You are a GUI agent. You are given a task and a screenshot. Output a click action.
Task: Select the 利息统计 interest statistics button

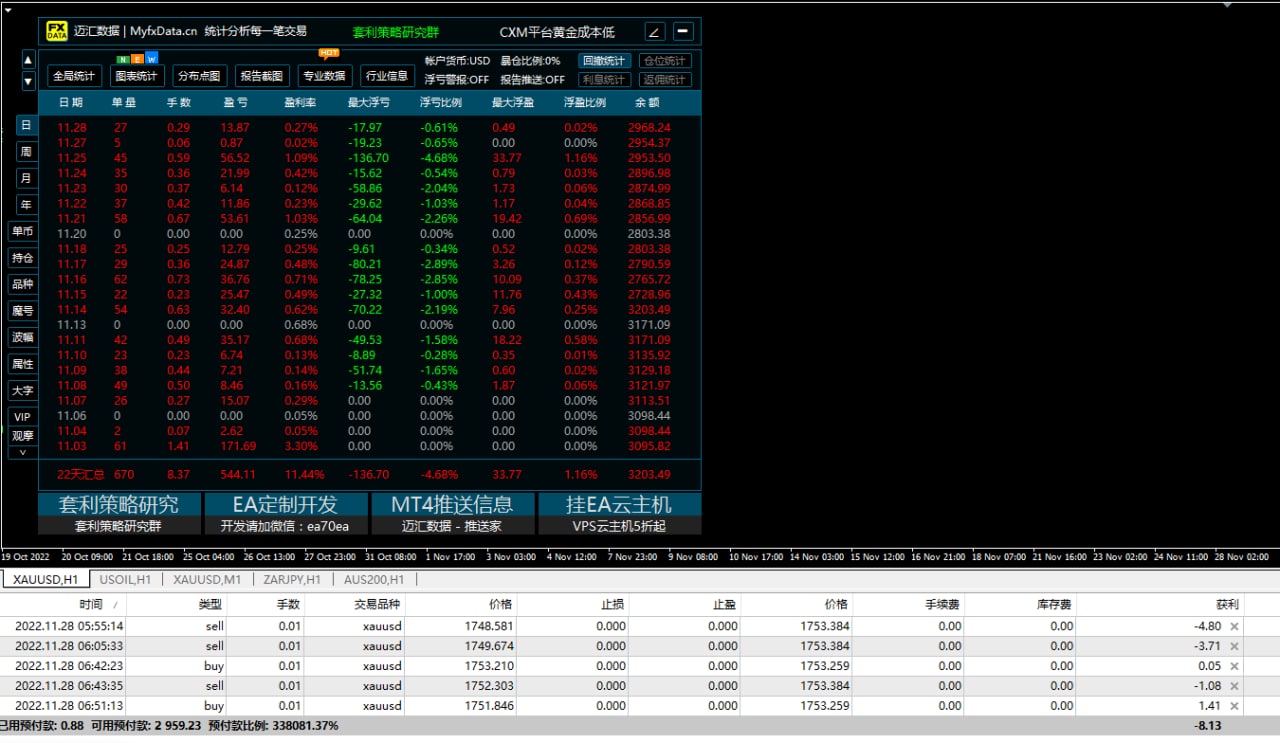coord(604,80)
